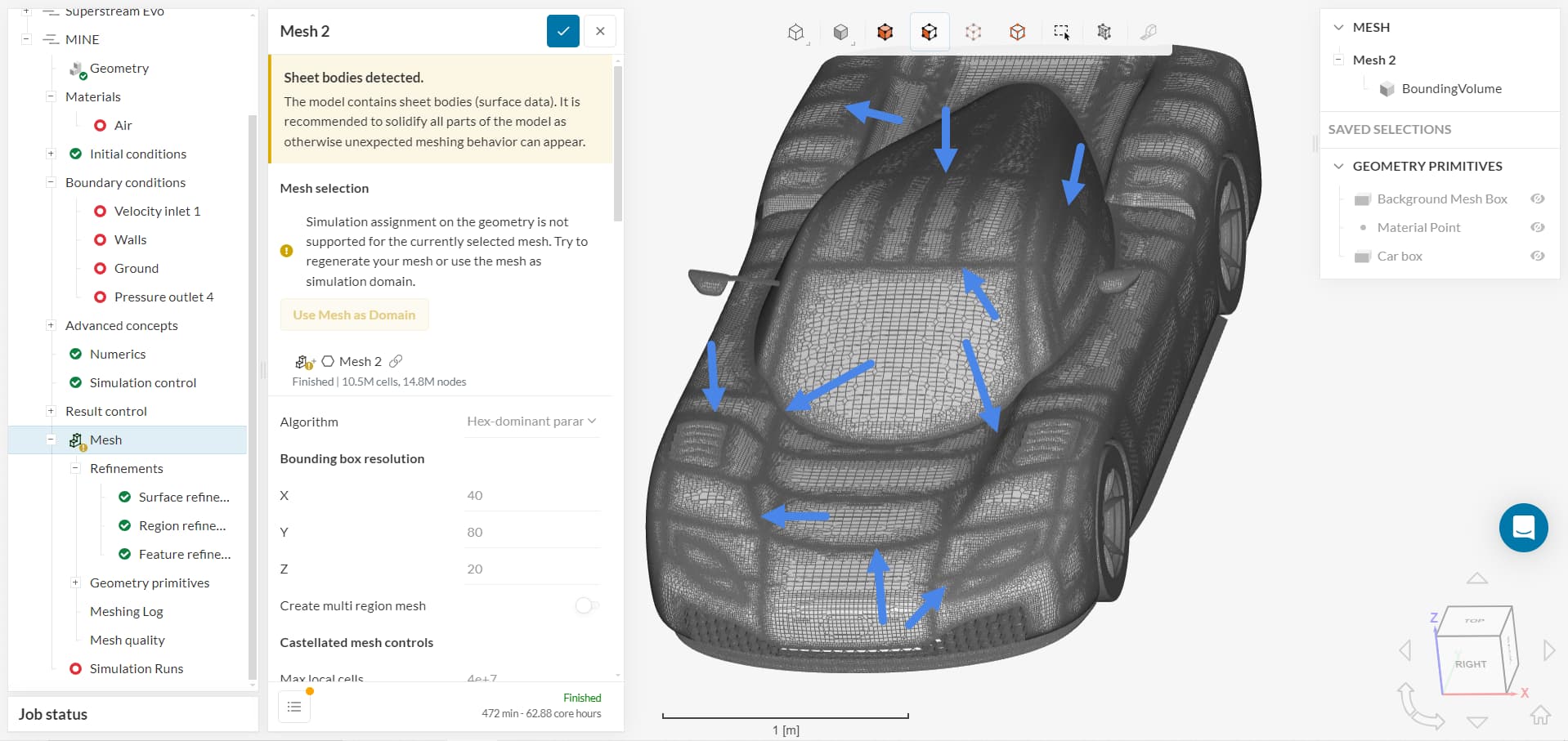Open the surface mesh view icon
Viewport: 1568px width, 741px height.
tap(885, 32)
